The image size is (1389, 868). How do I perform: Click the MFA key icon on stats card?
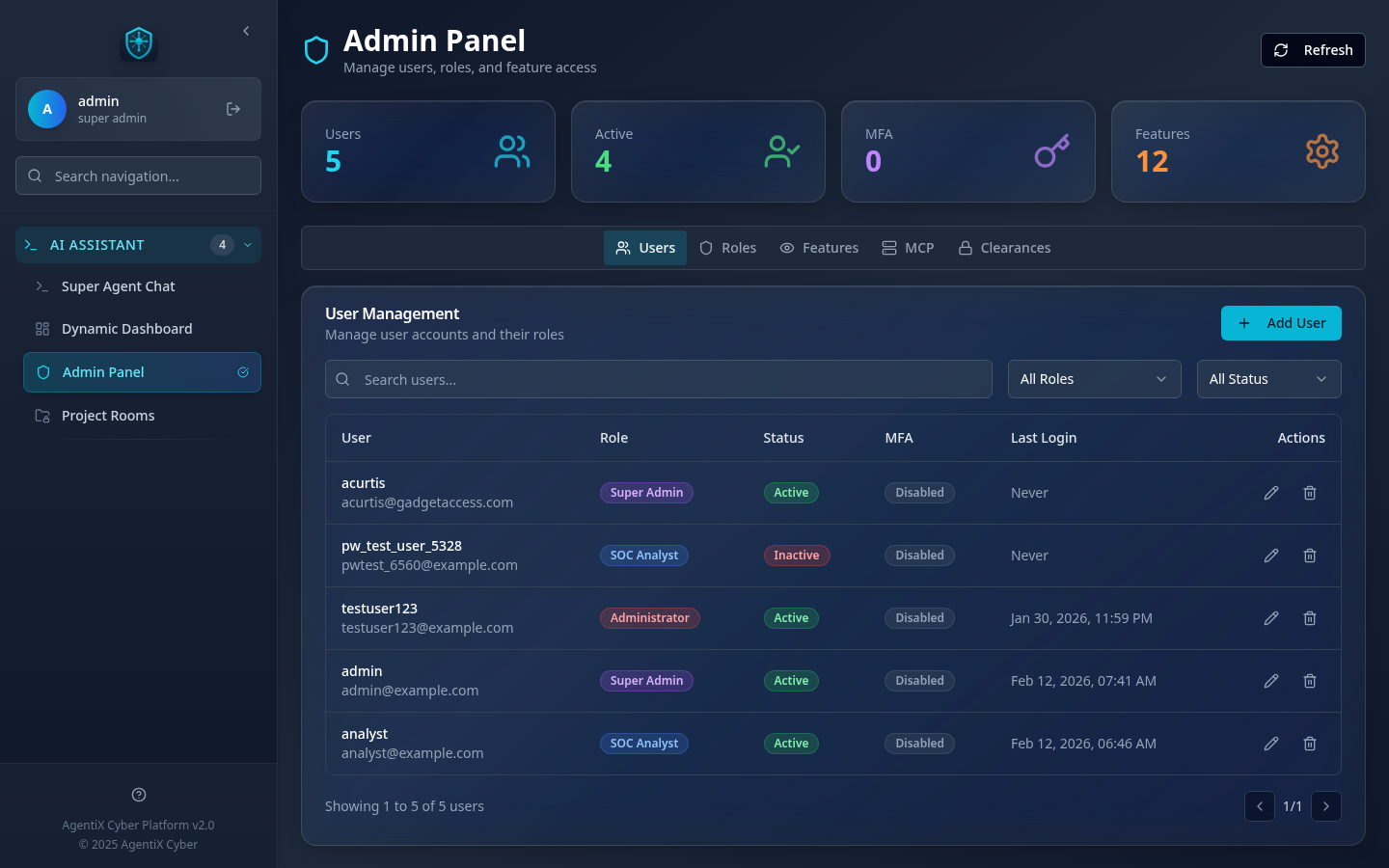pyautogui.click(x=1051, y=151)
